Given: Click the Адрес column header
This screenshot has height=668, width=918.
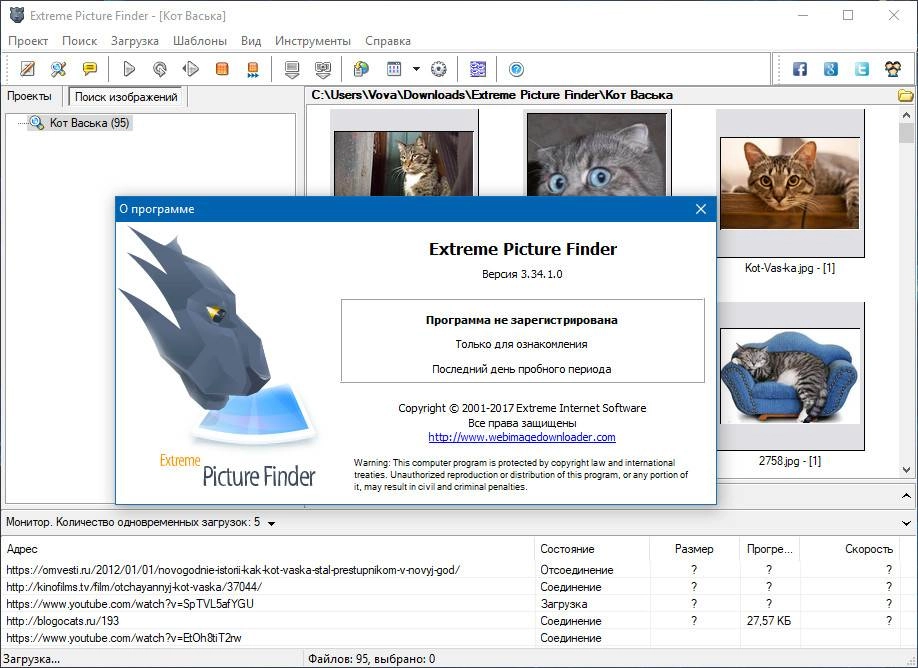Looking at the screenshot, I should (268, 549).
